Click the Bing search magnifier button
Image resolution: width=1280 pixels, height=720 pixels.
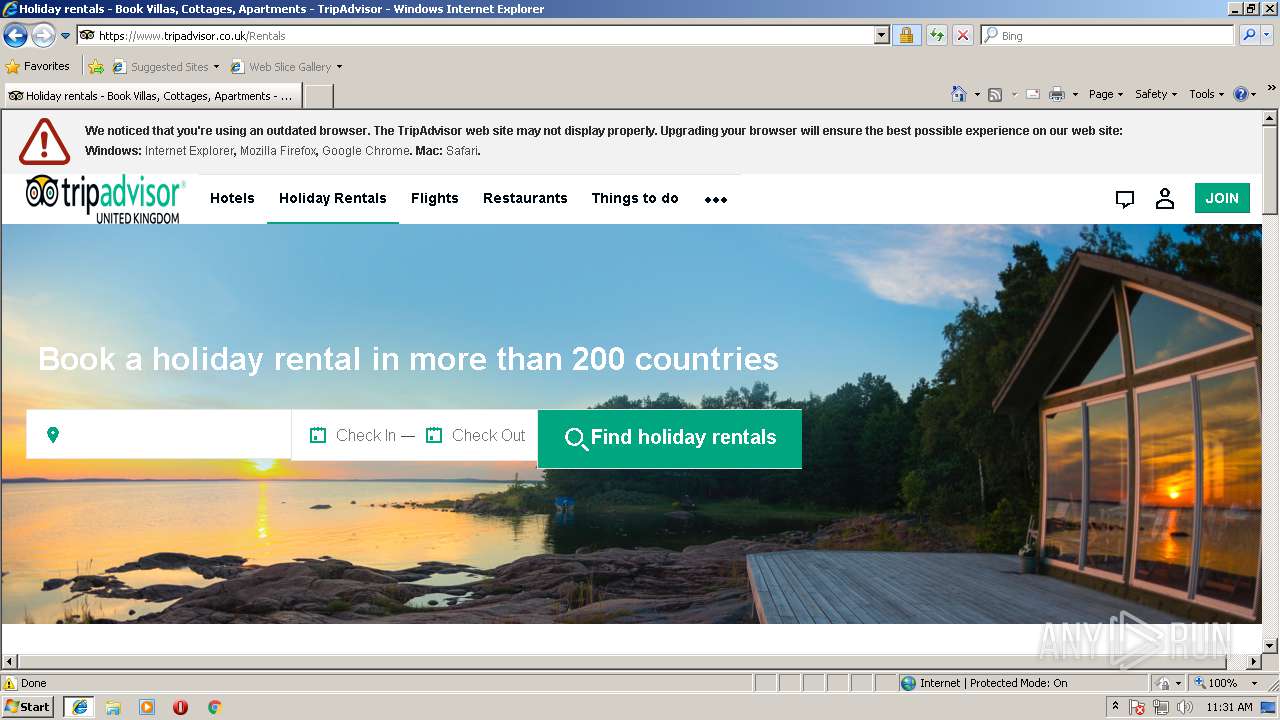point(1249,36)
